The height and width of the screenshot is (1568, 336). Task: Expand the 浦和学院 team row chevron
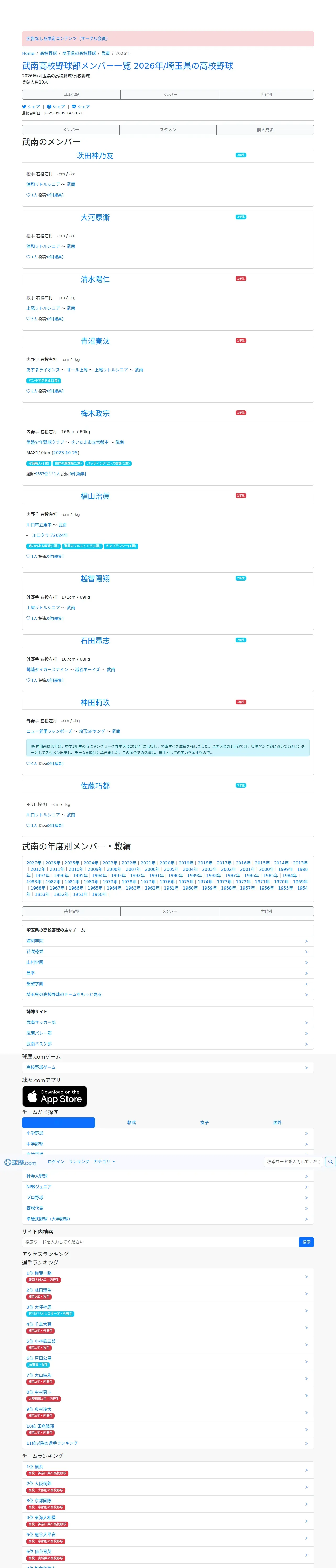[x=306, y=941]
